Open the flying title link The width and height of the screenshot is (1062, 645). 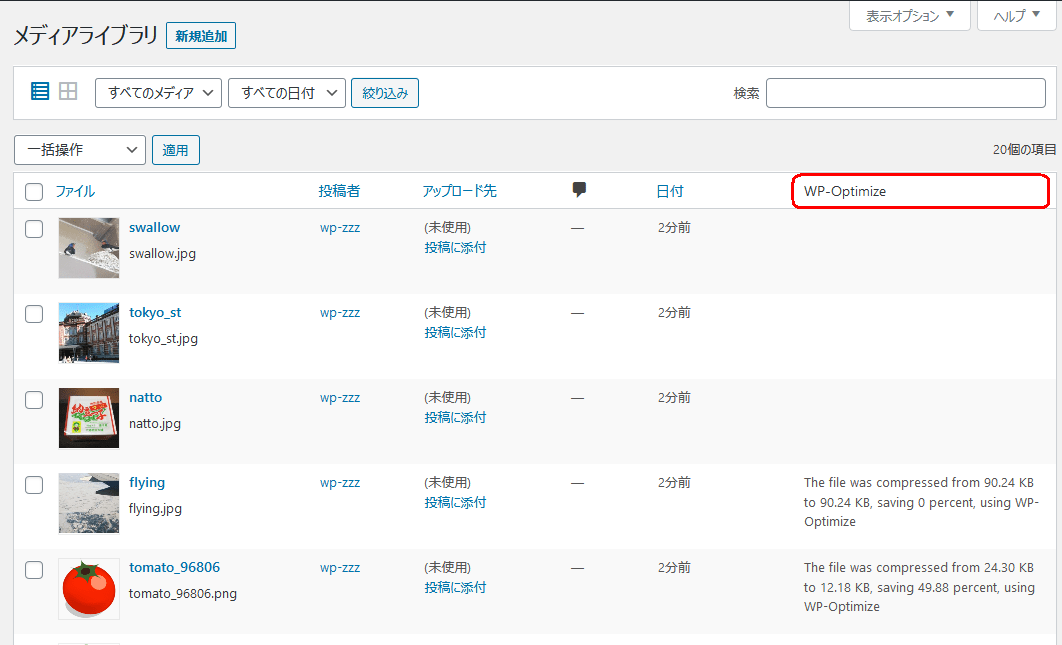click(x=147, y=482)
